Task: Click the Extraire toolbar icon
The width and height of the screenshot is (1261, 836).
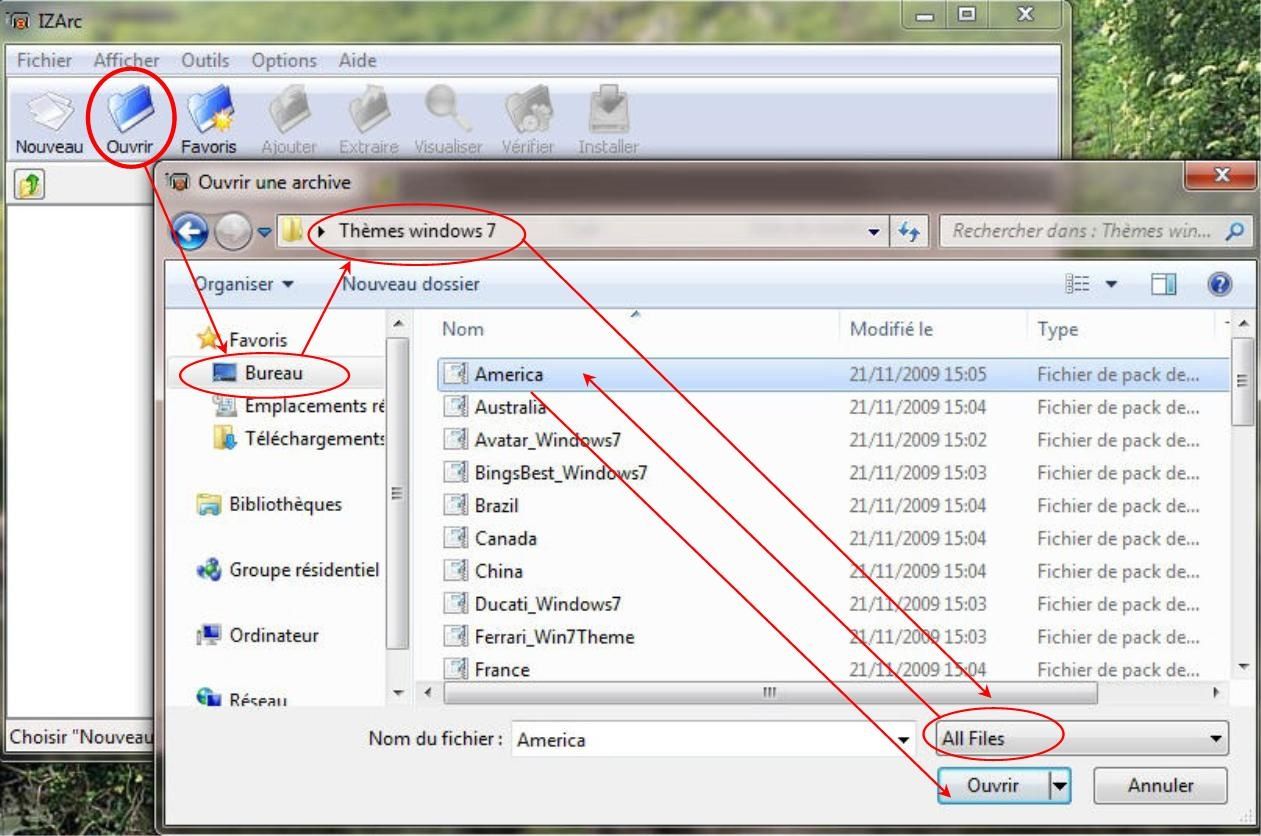Action: point(369,109)
